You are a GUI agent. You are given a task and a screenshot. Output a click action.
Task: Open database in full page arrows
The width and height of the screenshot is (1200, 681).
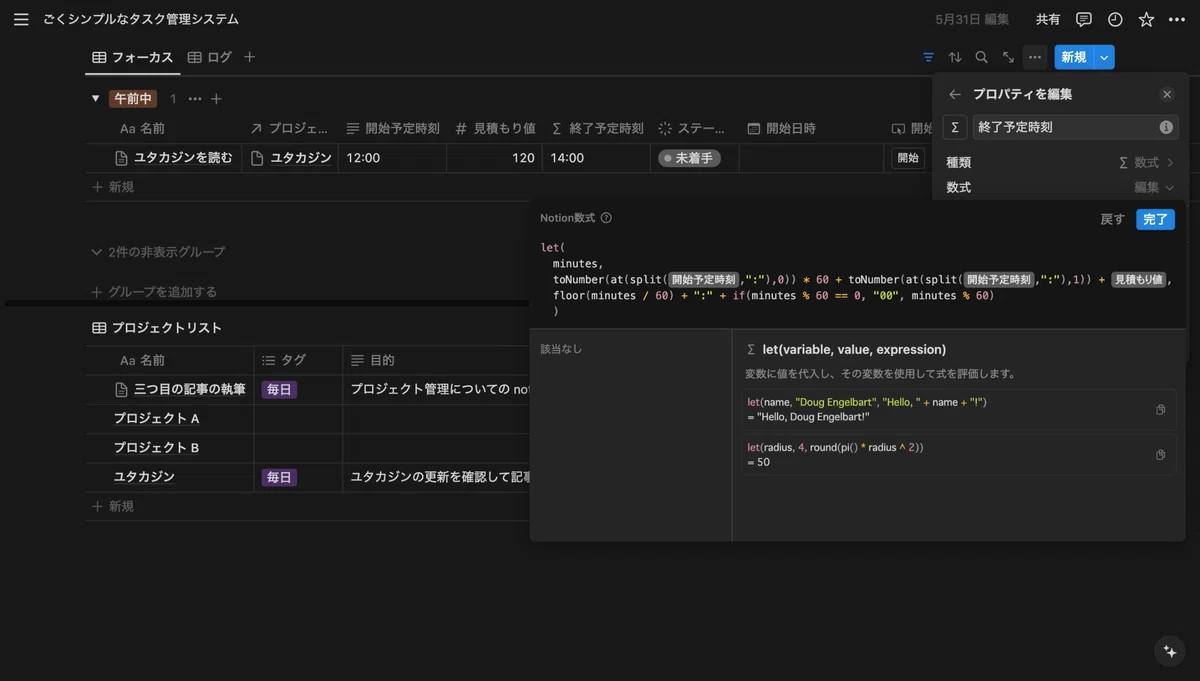point(1008,57)
